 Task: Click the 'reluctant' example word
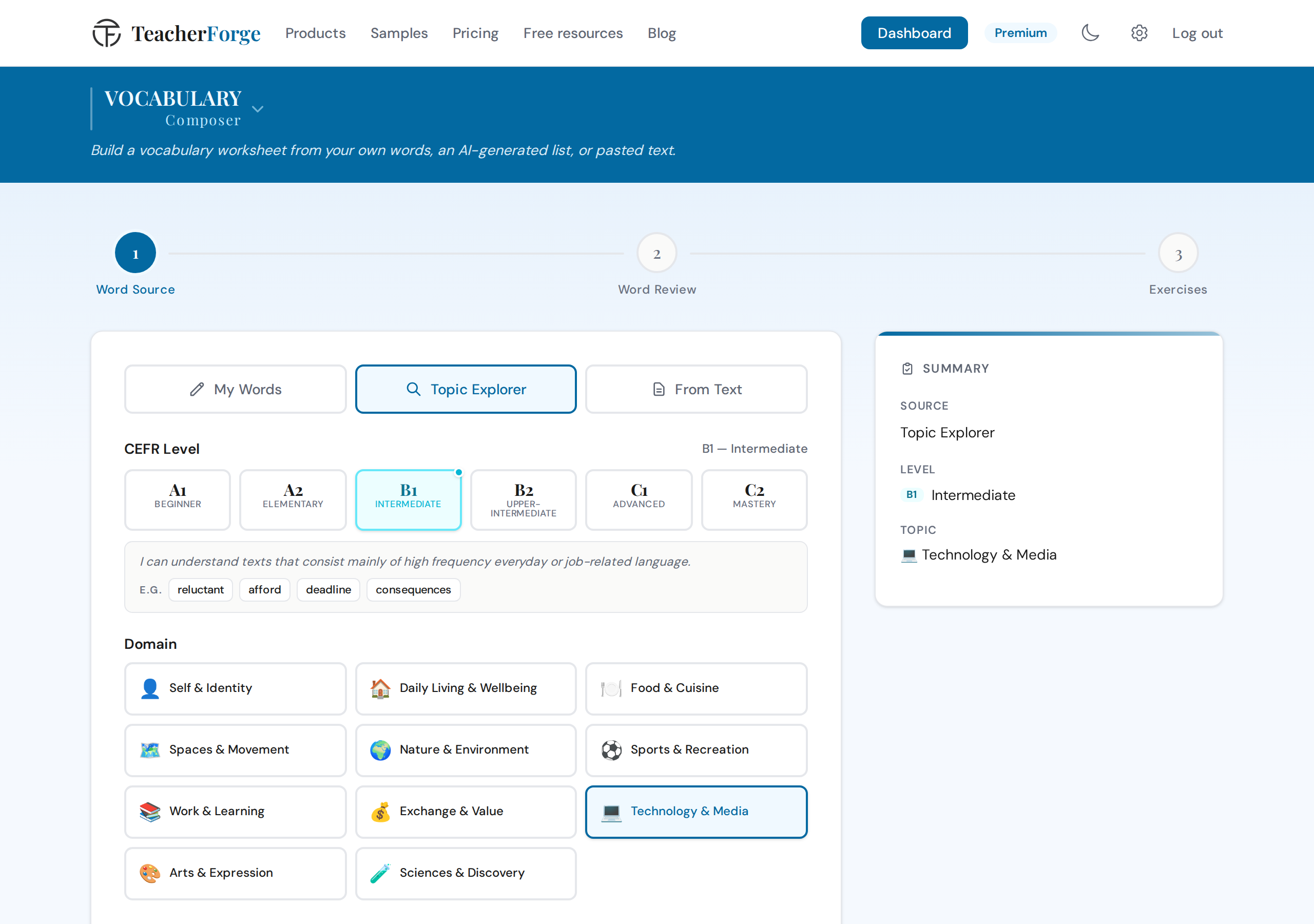click(200, 590)
